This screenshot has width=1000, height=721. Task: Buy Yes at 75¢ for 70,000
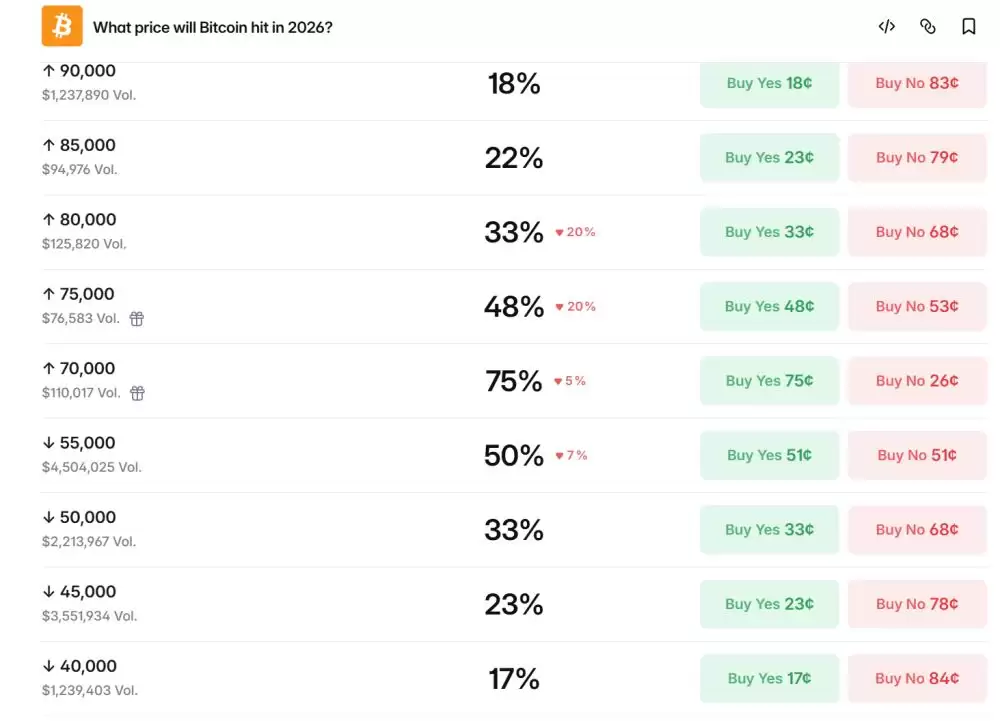[x=769, y=381]
